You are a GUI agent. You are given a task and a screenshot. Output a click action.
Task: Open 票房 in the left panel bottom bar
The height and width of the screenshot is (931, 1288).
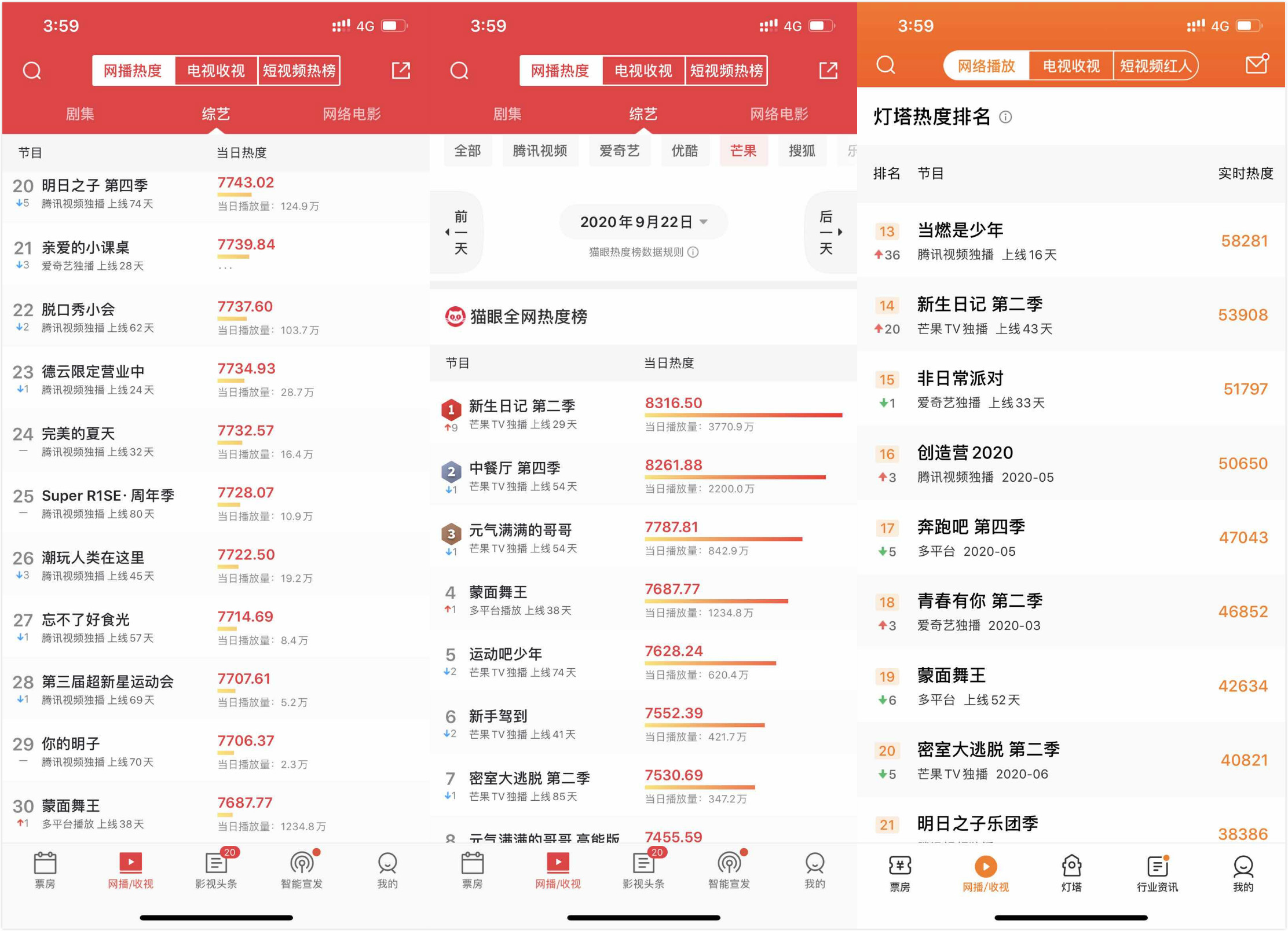click(45, 870)
